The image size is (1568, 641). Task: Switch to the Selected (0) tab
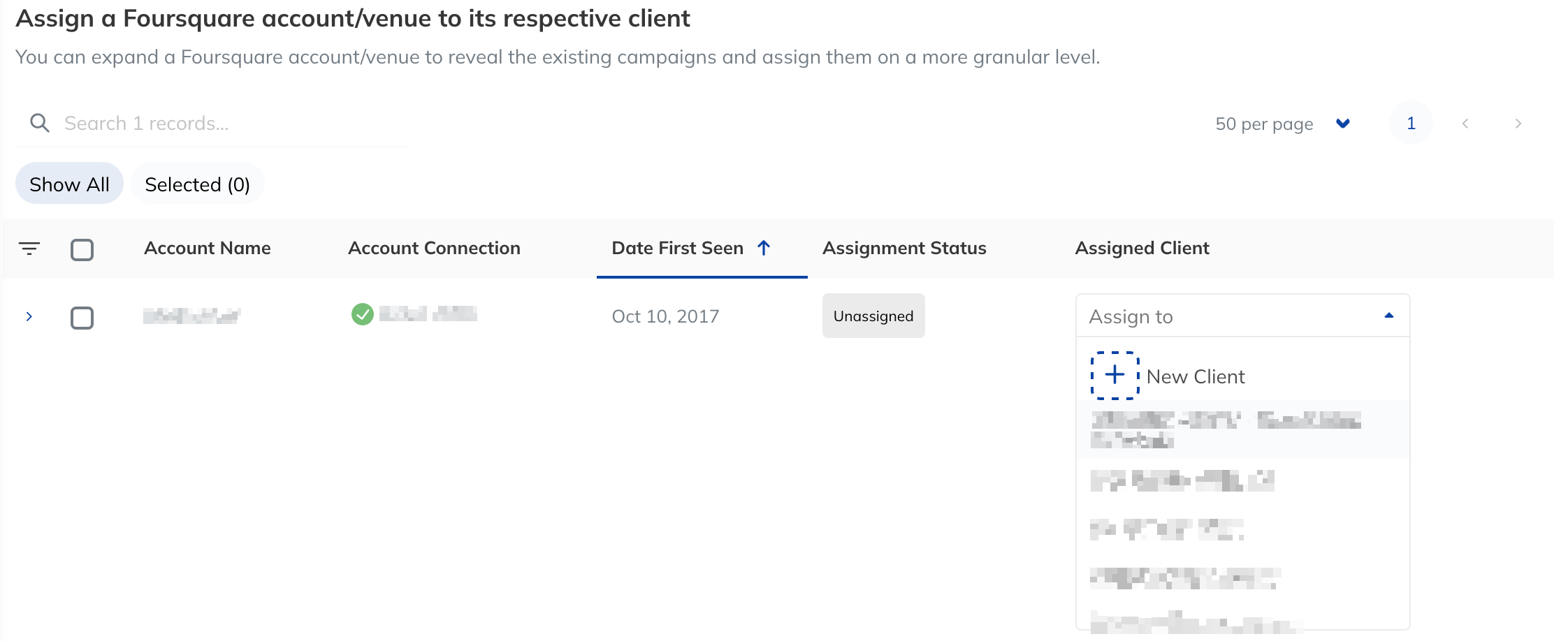coord(197,184)
